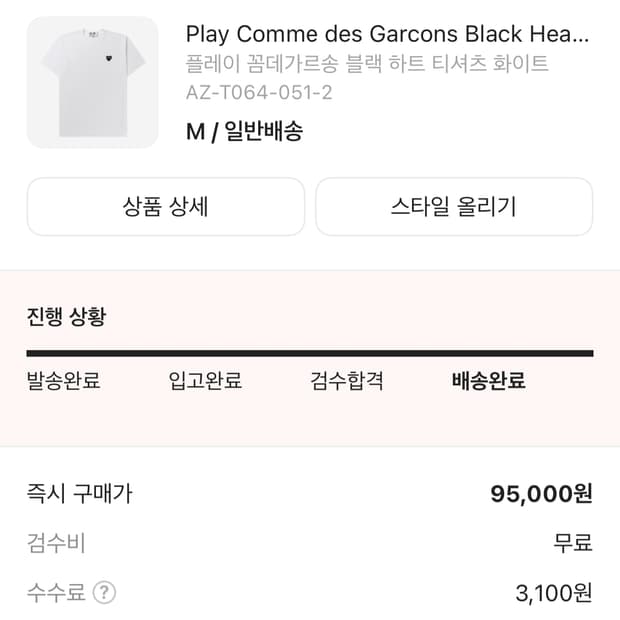Tap the 검수합격 progress step
Screen dimensions: 620x620
[x=347, y=381]
